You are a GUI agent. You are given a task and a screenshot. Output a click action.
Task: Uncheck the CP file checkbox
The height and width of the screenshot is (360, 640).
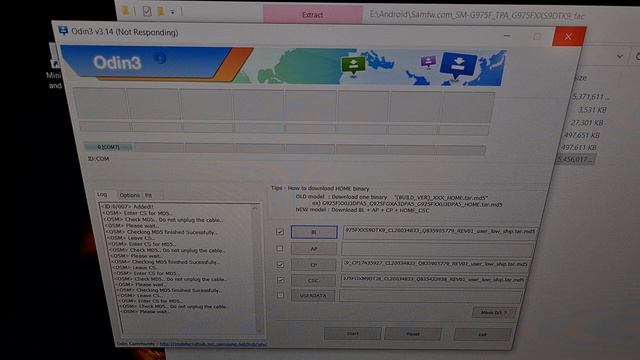pos(280,264)
